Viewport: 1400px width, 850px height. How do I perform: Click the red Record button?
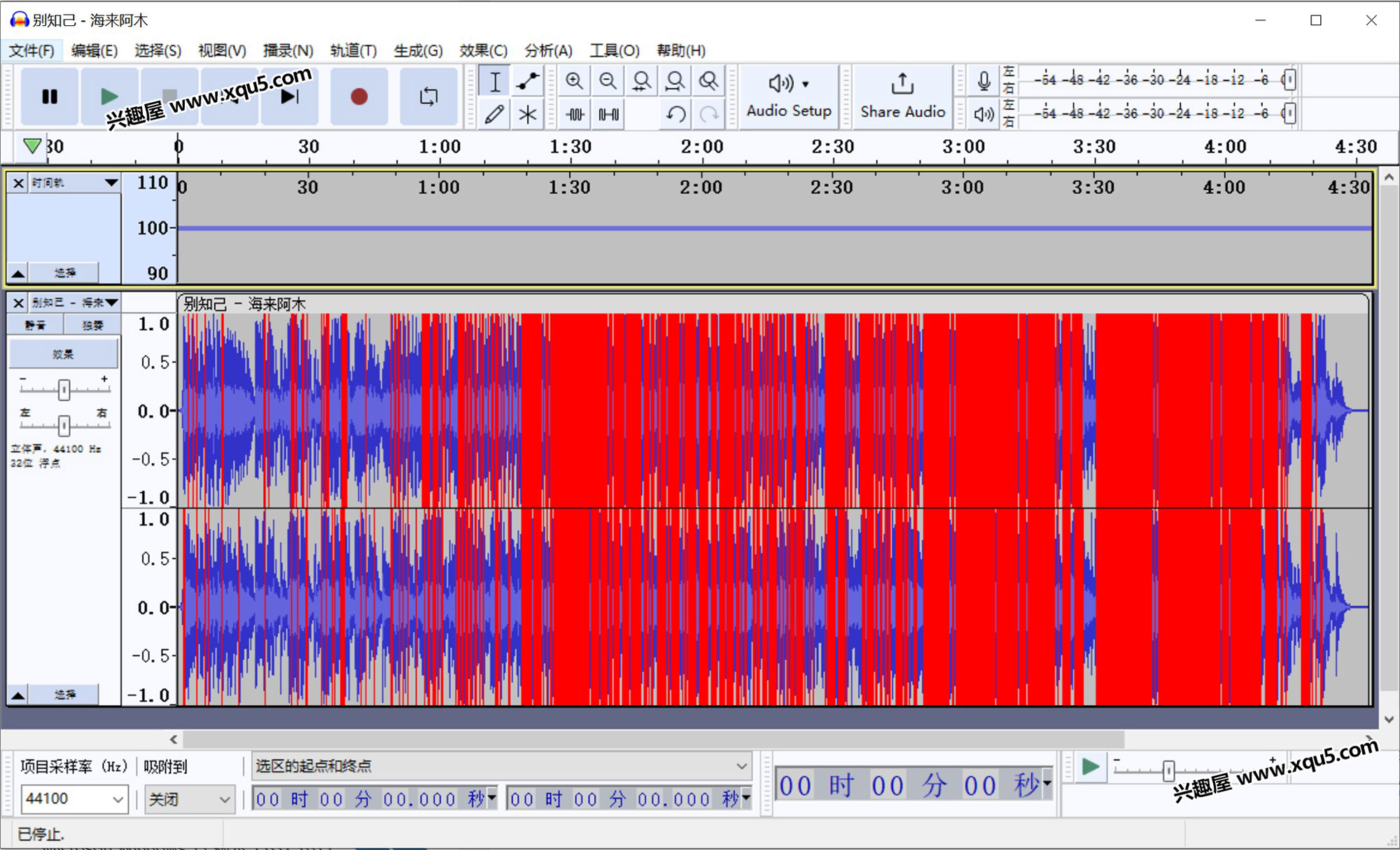pos(358,97)
